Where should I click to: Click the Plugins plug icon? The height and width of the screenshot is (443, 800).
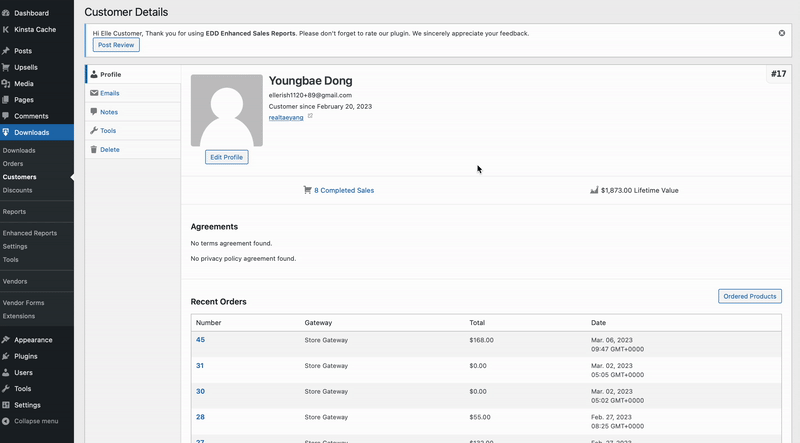[6, 356]
